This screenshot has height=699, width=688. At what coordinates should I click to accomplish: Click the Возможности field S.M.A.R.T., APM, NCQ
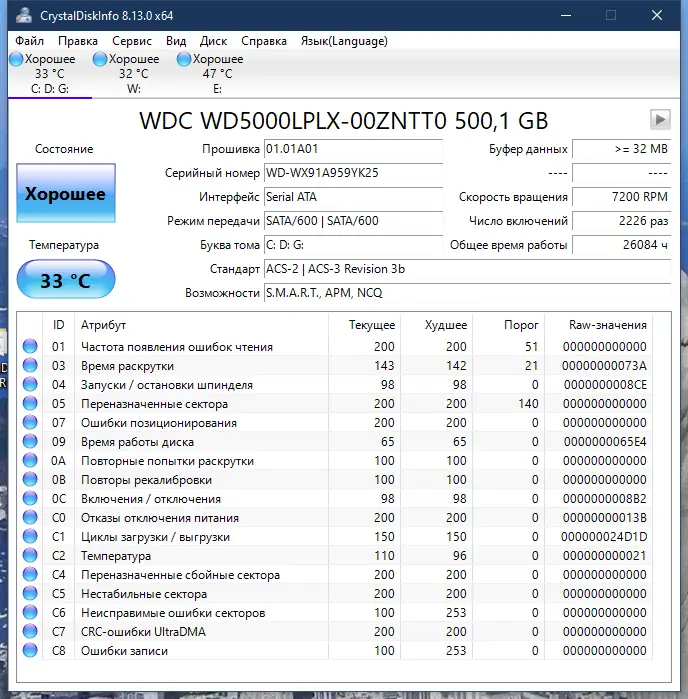tap(467, 293)
